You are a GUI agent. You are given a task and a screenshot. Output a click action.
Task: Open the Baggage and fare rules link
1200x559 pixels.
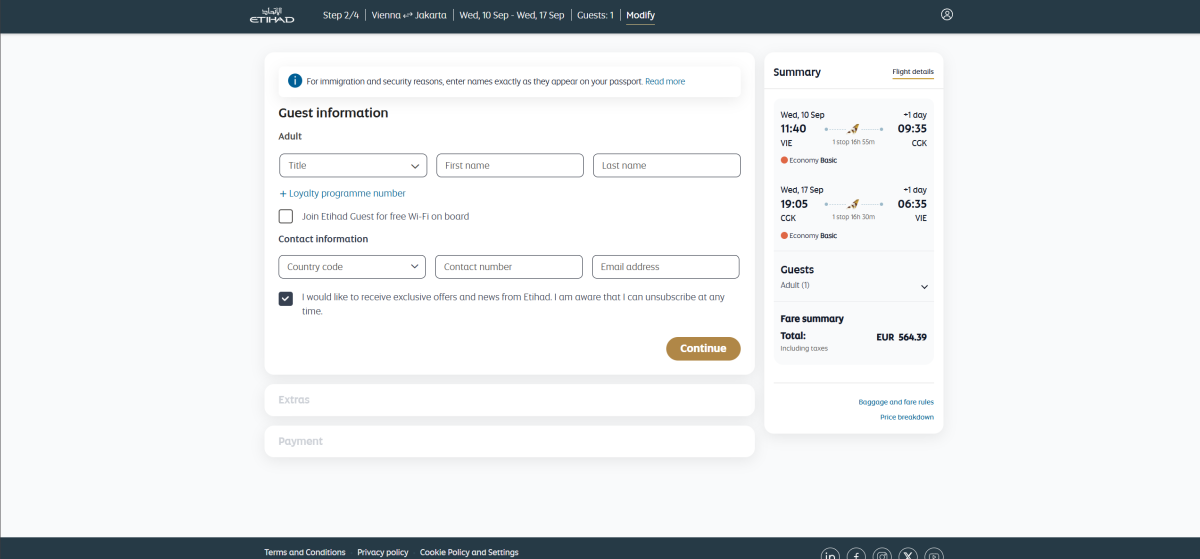[895, 402]
